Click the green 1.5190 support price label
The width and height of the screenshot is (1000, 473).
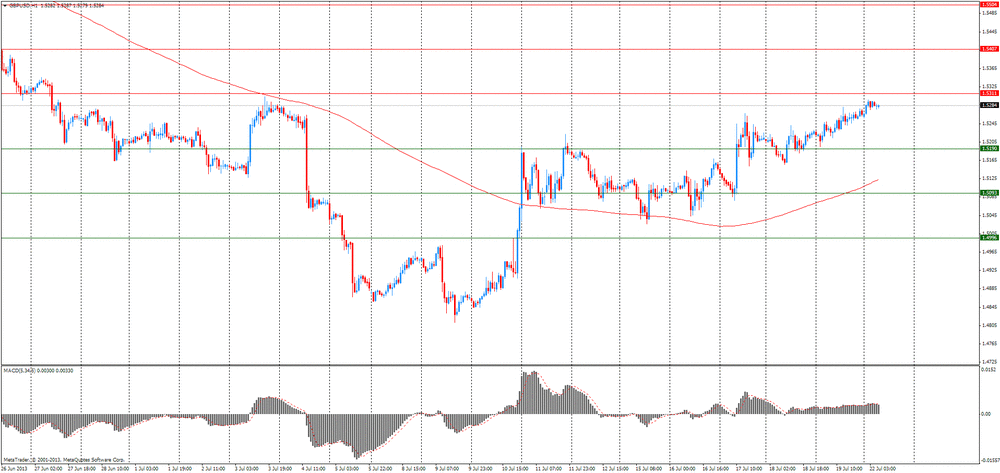[x=989, y=149]
